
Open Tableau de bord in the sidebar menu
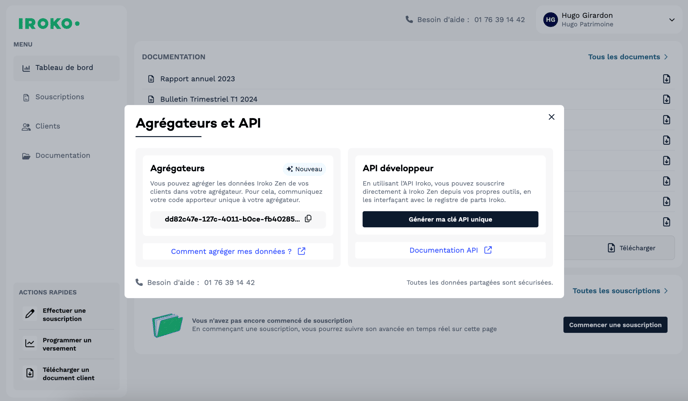pos(66,68)
